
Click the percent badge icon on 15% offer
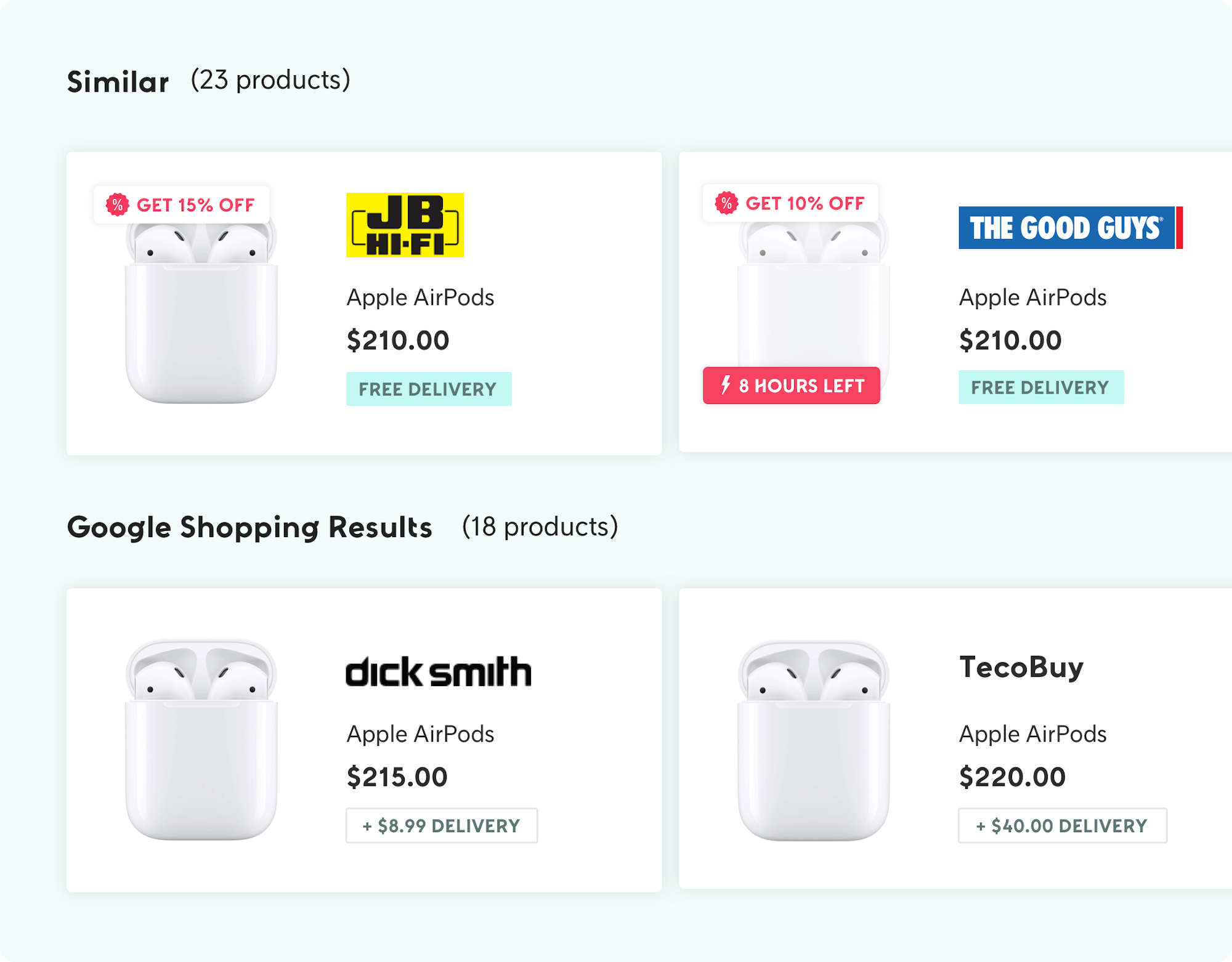[117, 204]
